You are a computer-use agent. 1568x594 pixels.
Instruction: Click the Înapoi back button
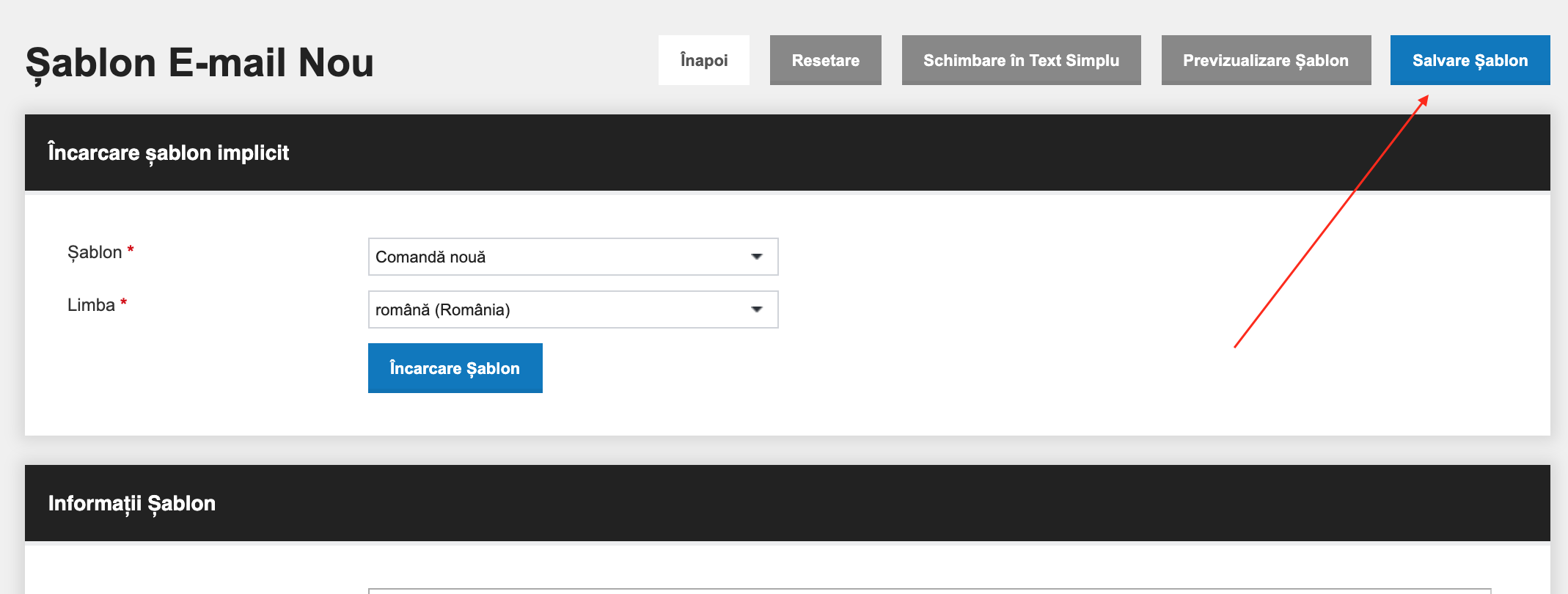pos(704,60)
